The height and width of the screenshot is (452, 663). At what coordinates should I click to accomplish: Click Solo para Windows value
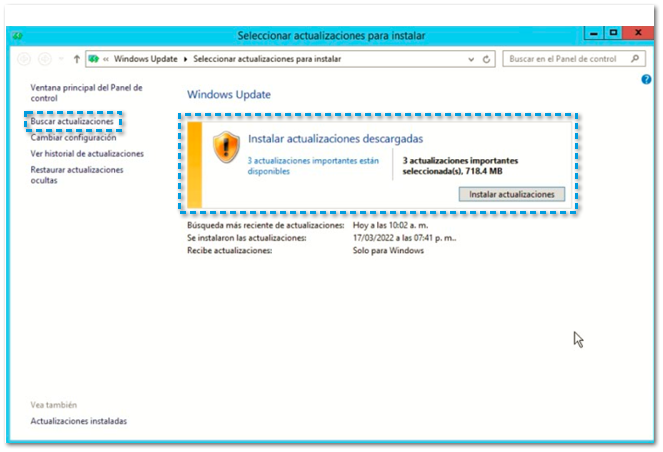(388, 251)
